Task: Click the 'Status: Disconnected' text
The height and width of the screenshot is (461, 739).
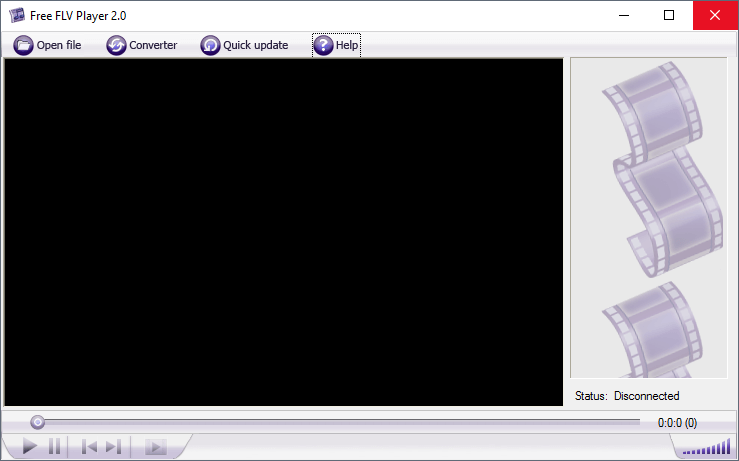Action: click(x=627, y=396)
